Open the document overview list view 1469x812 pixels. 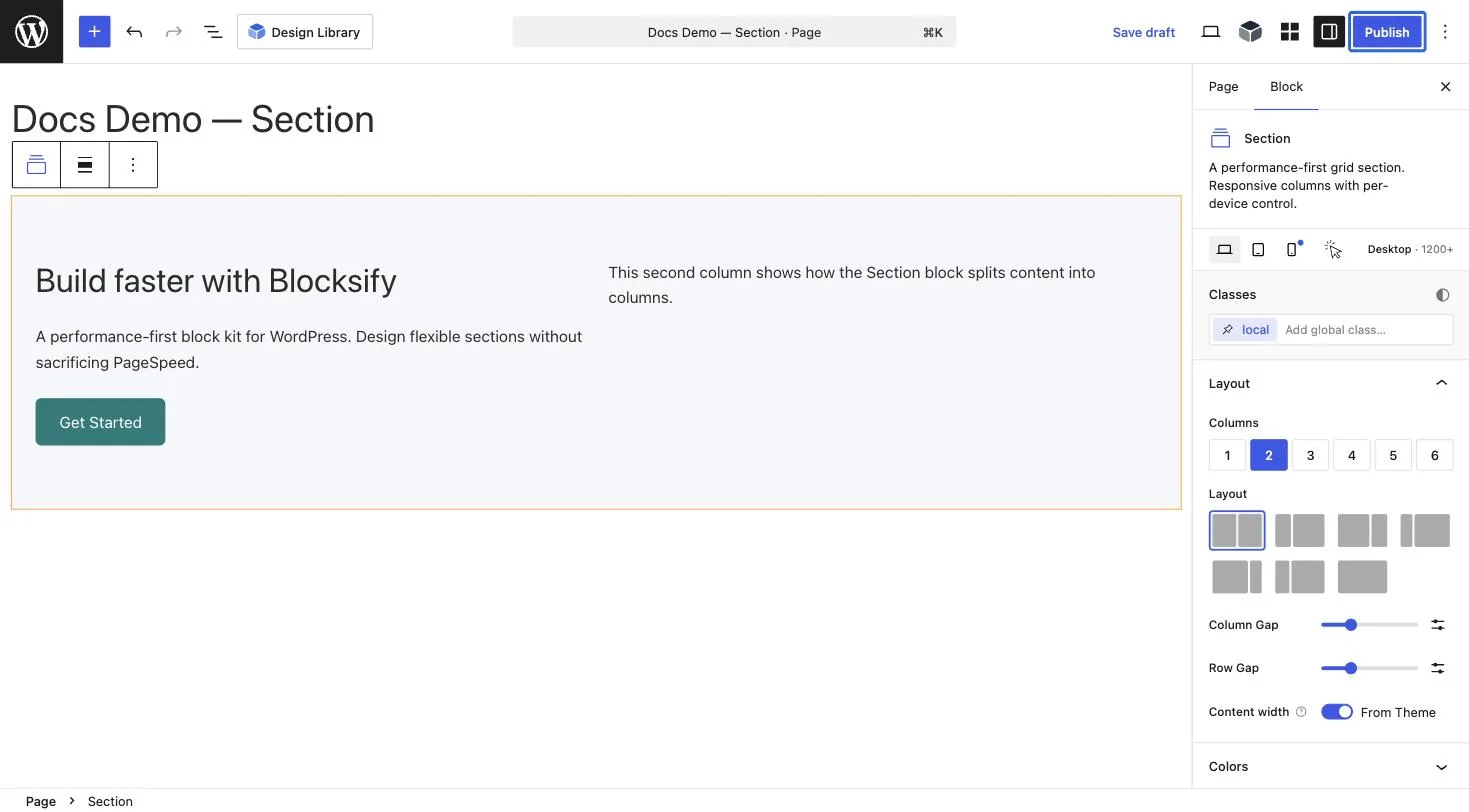point(213,32)
